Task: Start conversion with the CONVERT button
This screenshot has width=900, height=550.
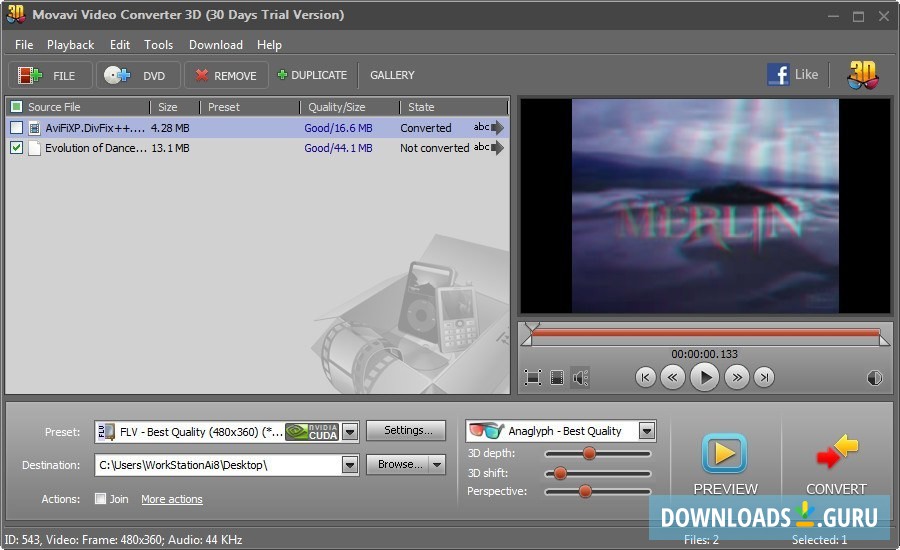Action: pos(836,464)
